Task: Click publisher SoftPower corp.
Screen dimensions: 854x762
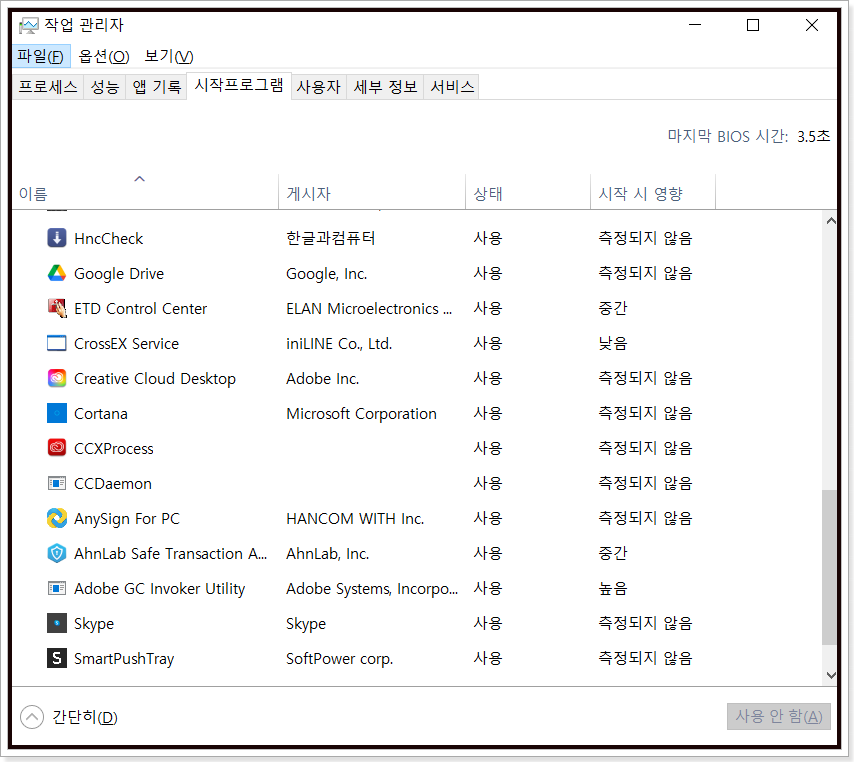Action: [x=340, y=659]
